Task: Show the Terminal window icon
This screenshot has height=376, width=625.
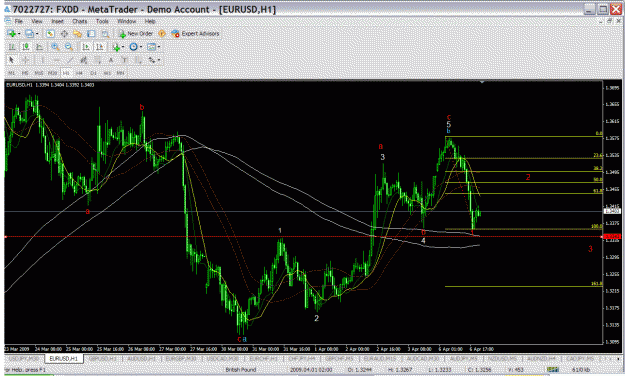Action: pyautogui.click(x=91, y=33)
